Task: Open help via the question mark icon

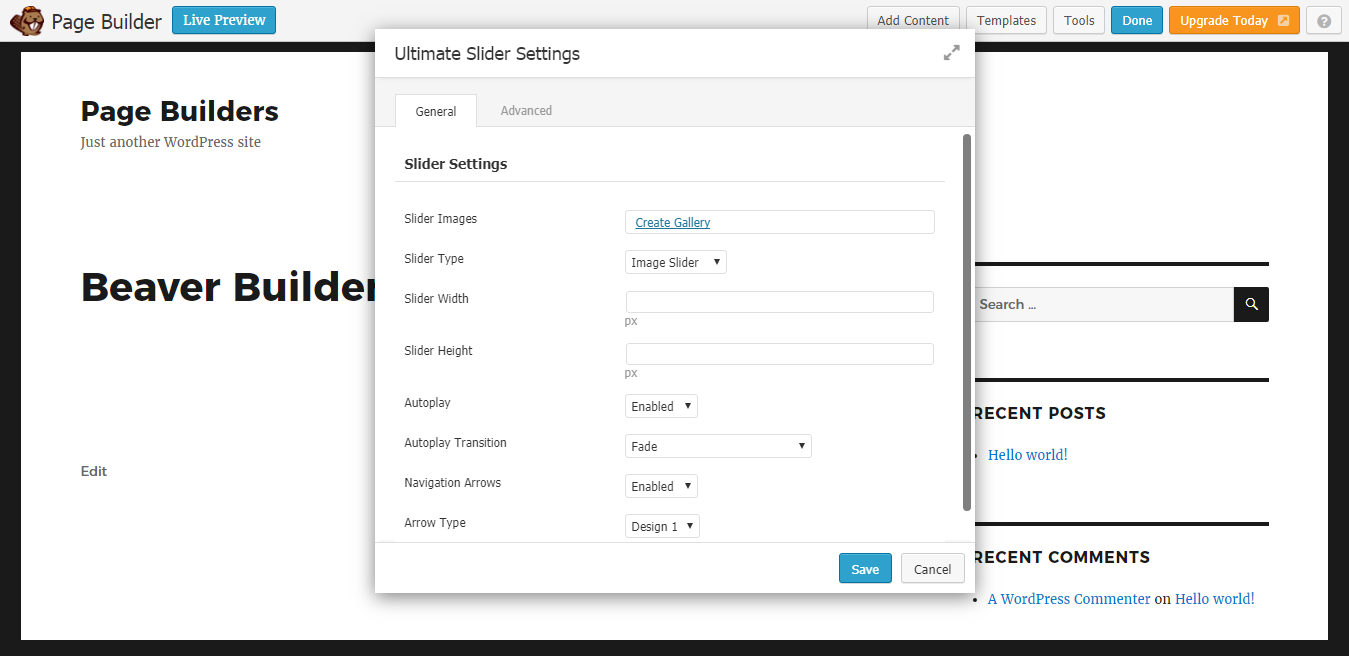Action: click(x=1324, y=21)
